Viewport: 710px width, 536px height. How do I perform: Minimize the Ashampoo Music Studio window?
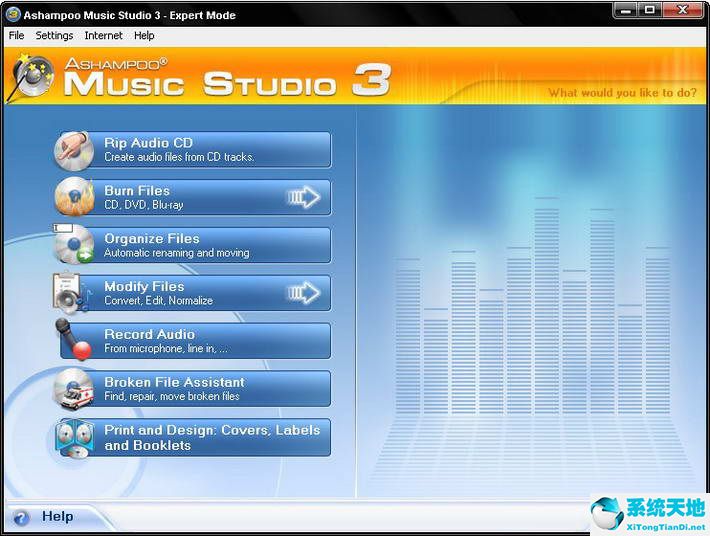[x=626, y=10]
